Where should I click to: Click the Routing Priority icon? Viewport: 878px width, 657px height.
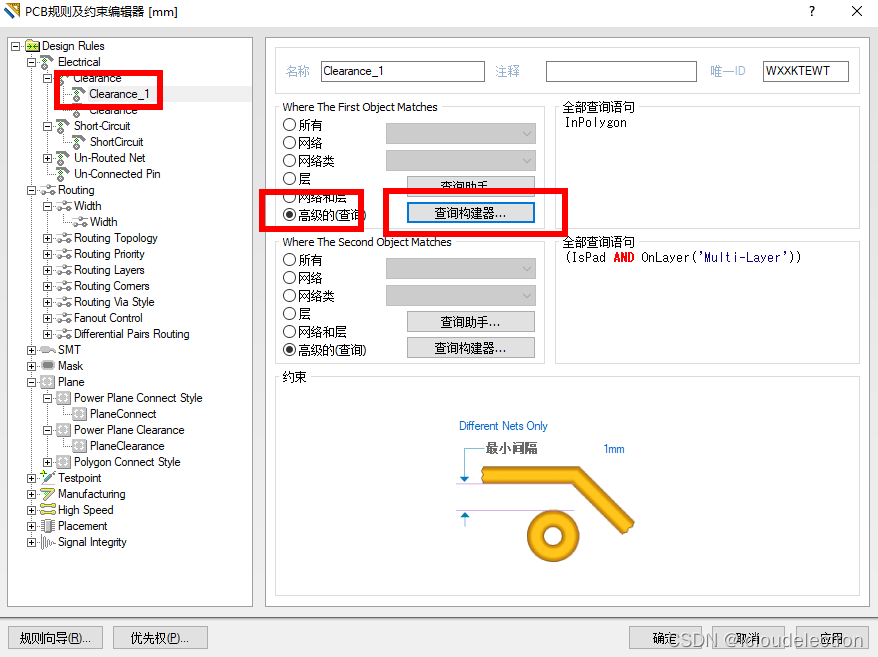(64, 254)
